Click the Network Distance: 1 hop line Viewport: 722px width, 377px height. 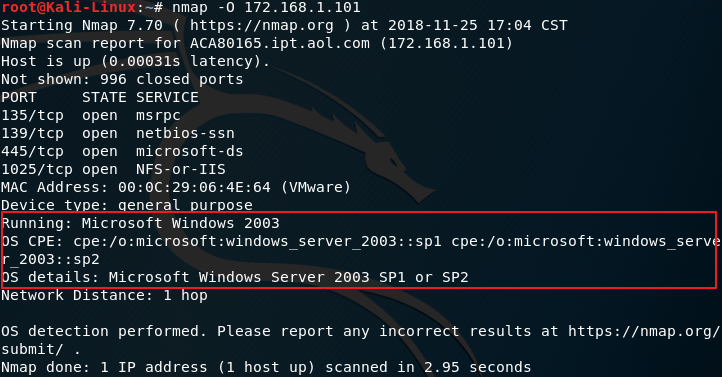tap(104, 295)
